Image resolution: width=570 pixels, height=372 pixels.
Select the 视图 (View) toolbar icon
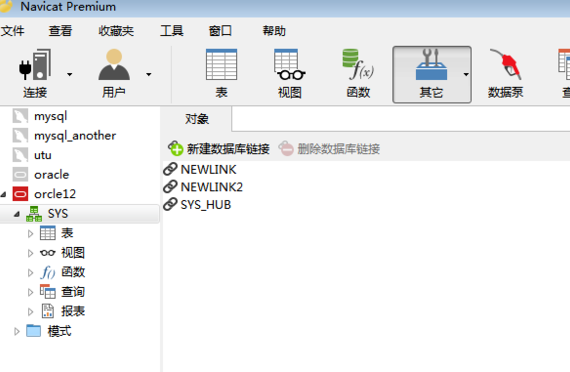(x=289, y=65)
